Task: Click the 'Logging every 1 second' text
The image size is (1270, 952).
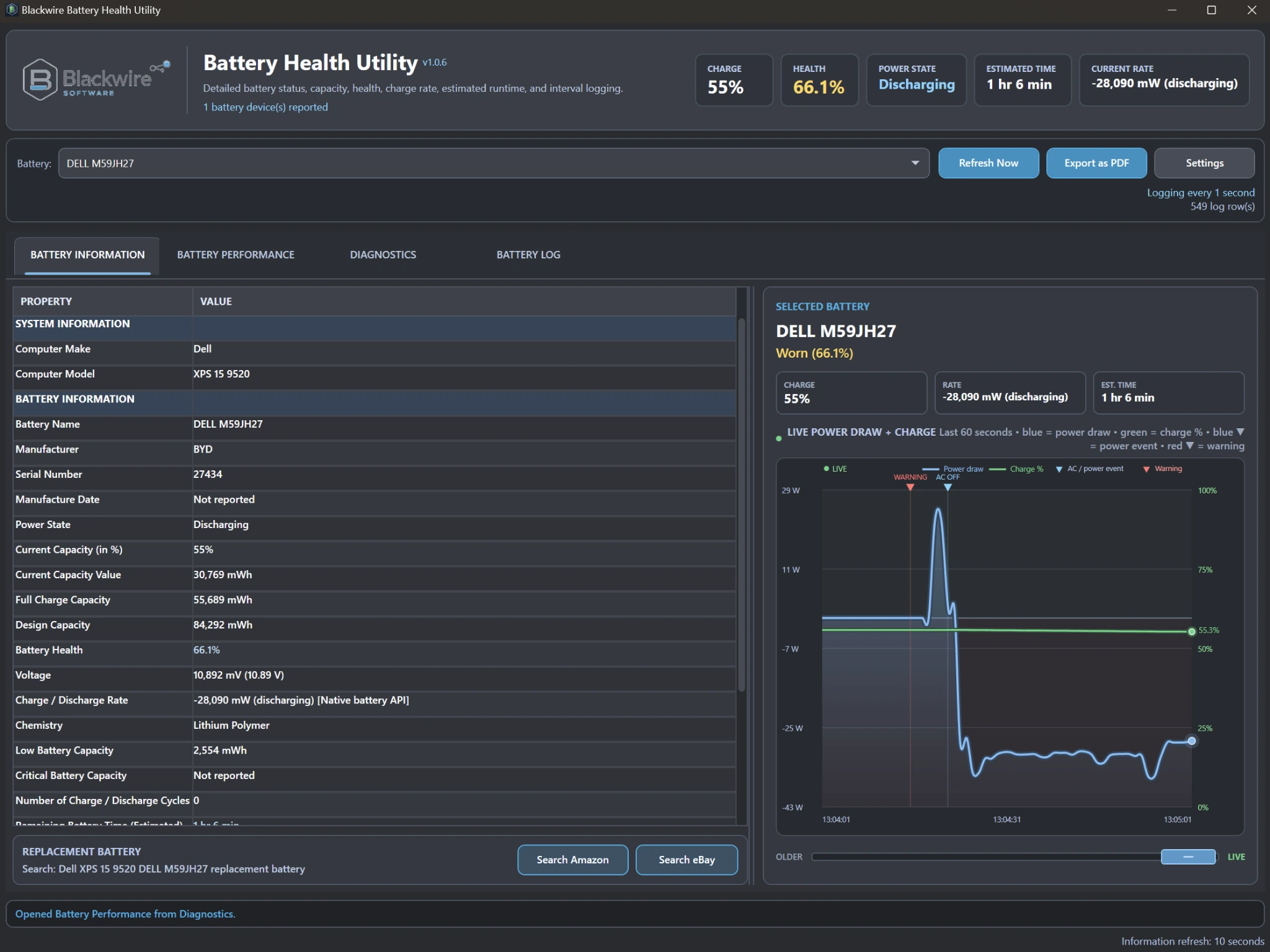Action: 1201,193
